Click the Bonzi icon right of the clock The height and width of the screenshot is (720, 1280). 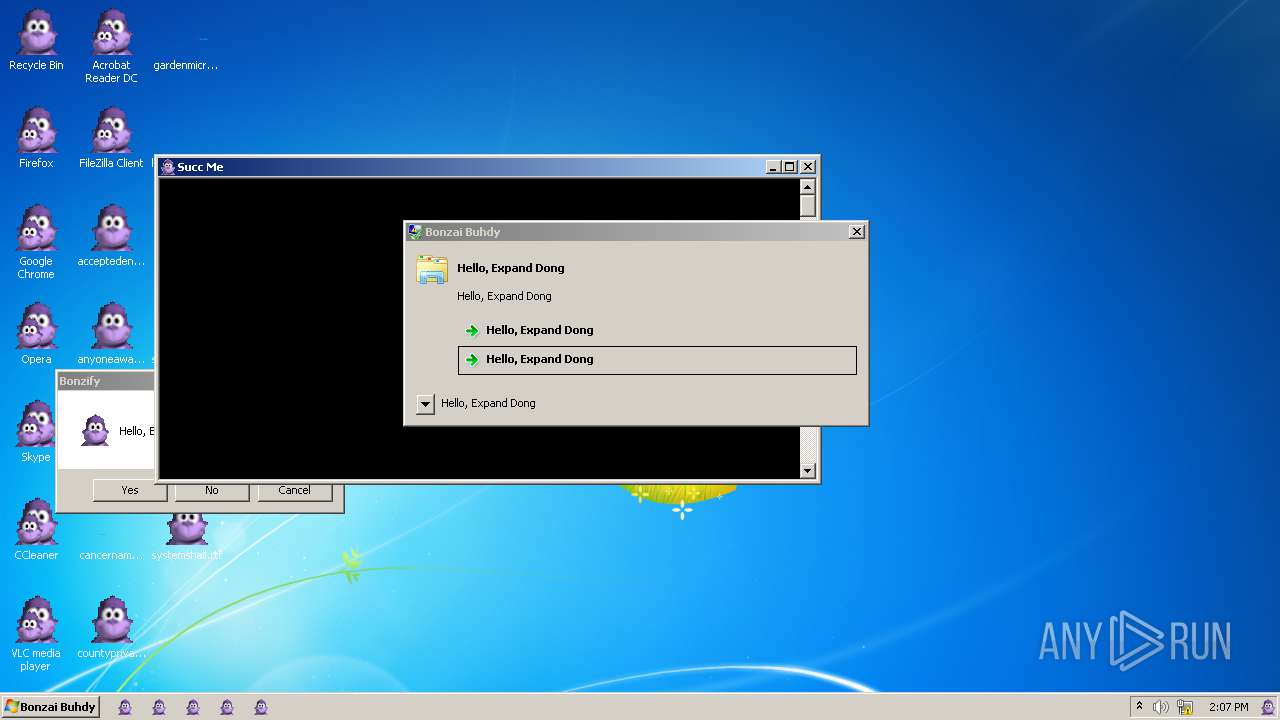tap(1268, 707)
